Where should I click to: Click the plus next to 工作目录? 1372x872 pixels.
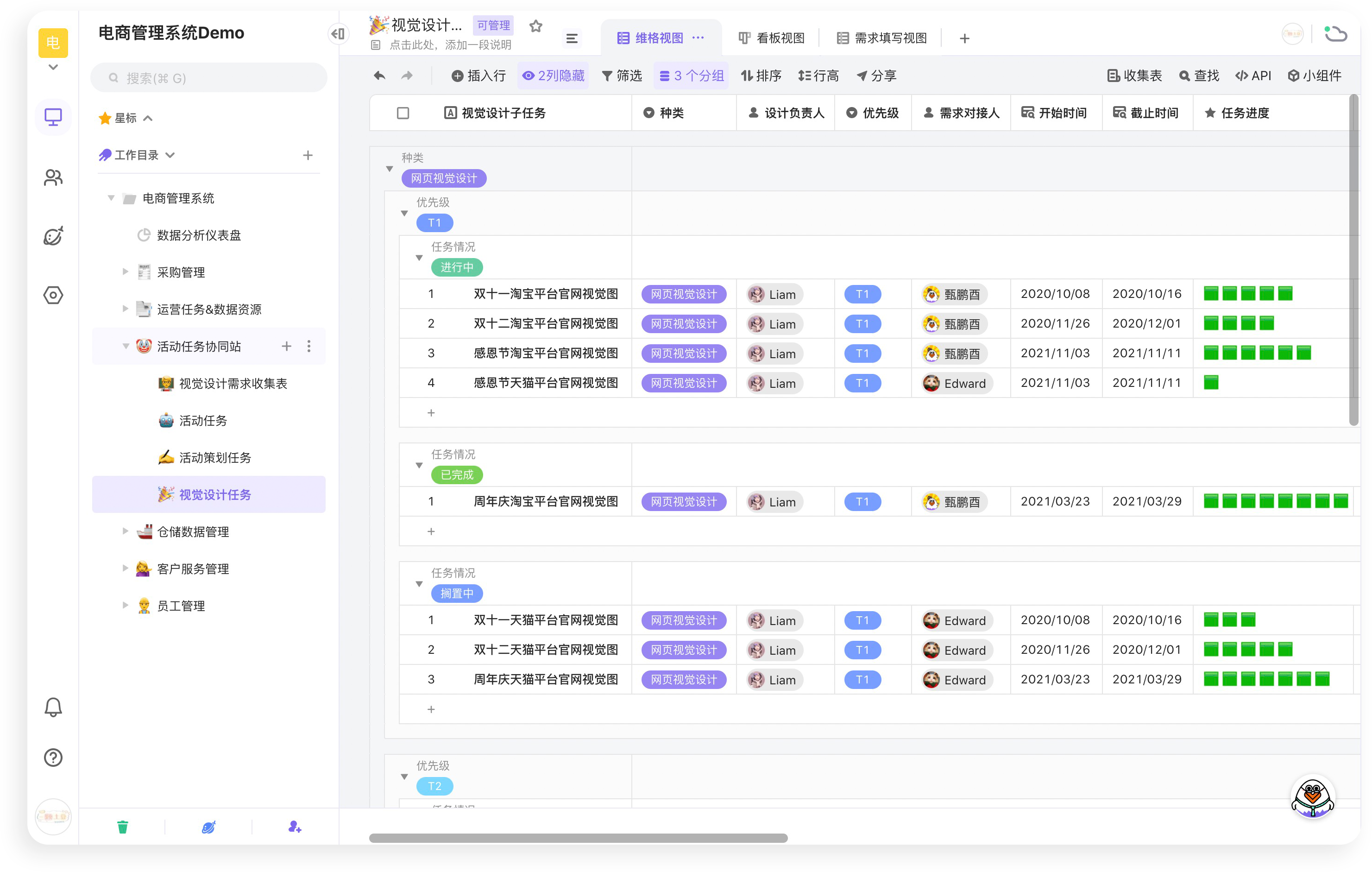click(308, 155)
